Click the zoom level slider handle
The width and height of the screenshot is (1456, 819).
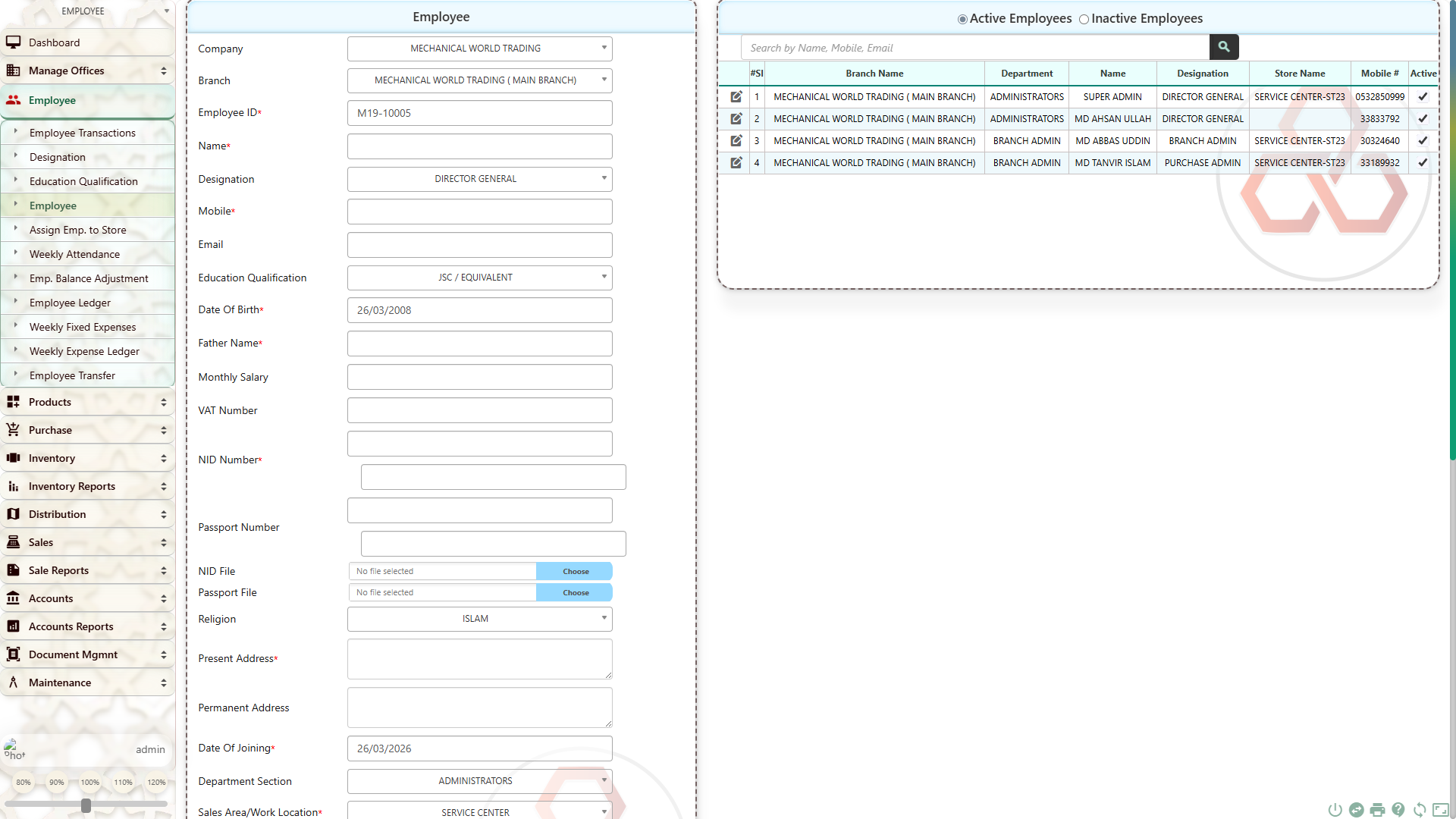pos(86,805)
